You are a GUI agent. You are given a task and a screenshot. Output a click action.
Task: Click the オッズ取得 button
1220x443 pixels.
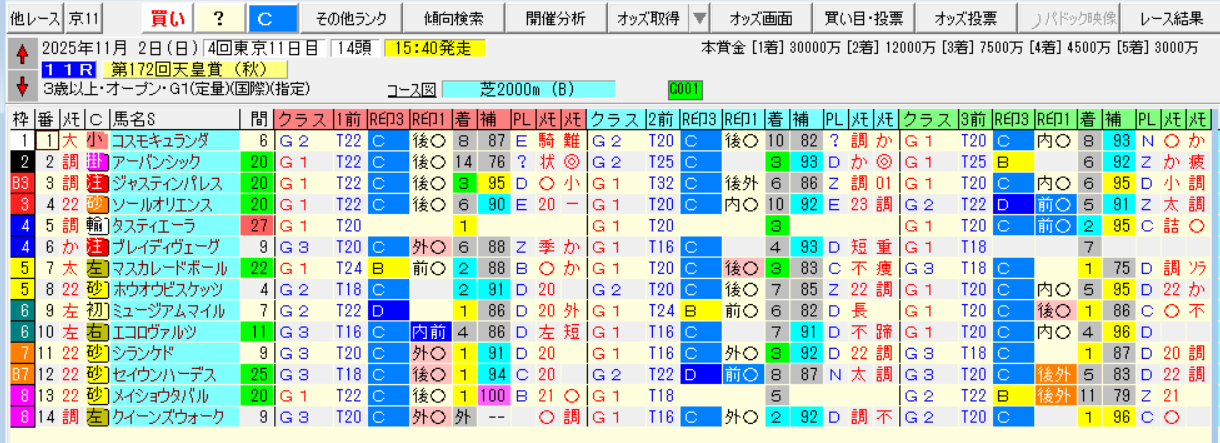648,18
